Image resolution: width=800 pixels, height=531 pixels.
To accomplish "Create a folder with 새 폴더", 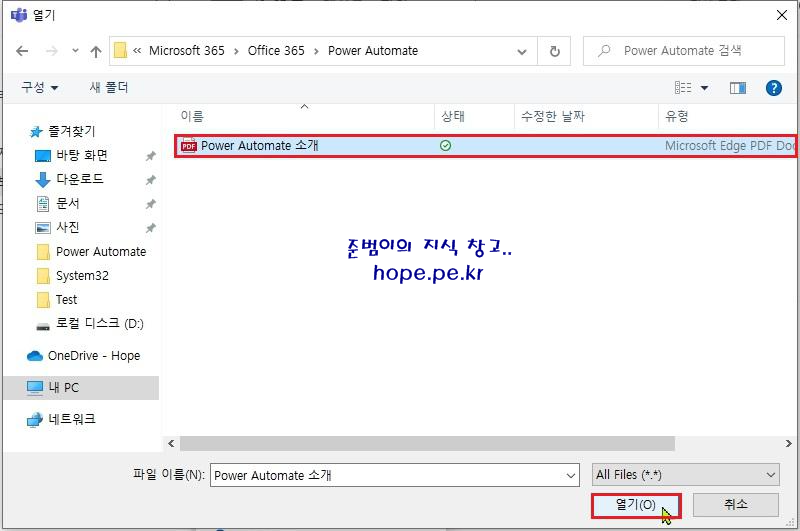I will point(109,87).
